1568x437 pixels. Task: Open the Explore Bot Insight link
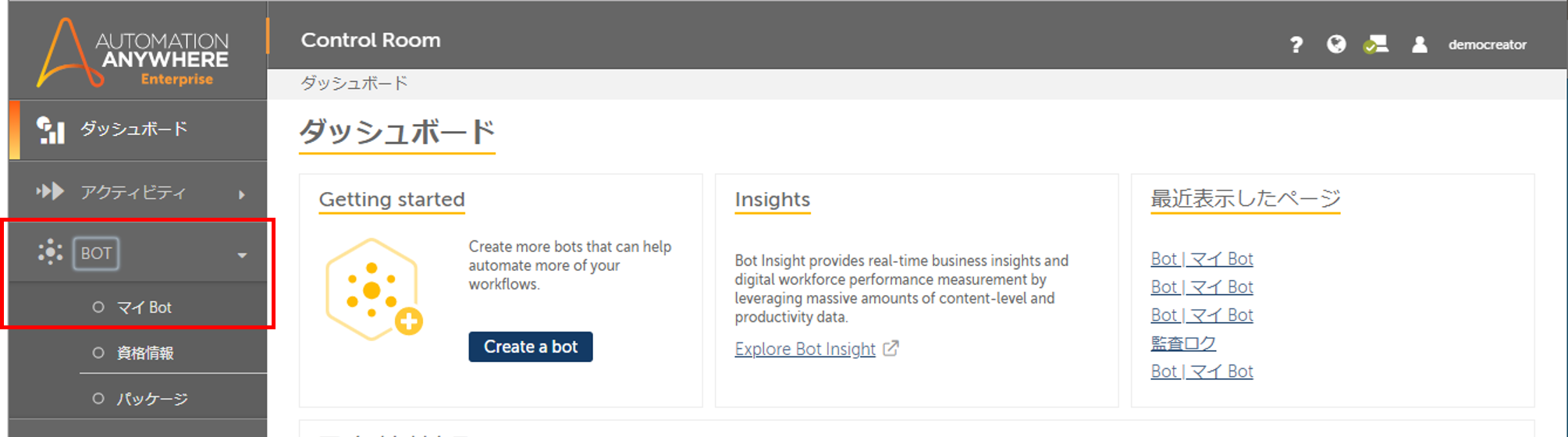805,349
